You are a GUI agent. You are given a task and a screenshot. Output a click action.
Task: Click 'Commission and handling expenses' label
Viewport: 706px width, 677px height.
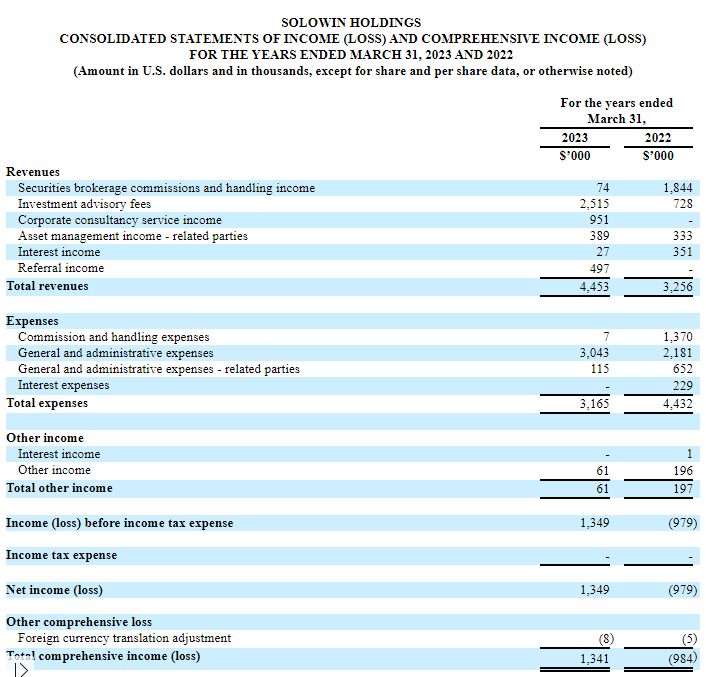click(x=114, y=337)
